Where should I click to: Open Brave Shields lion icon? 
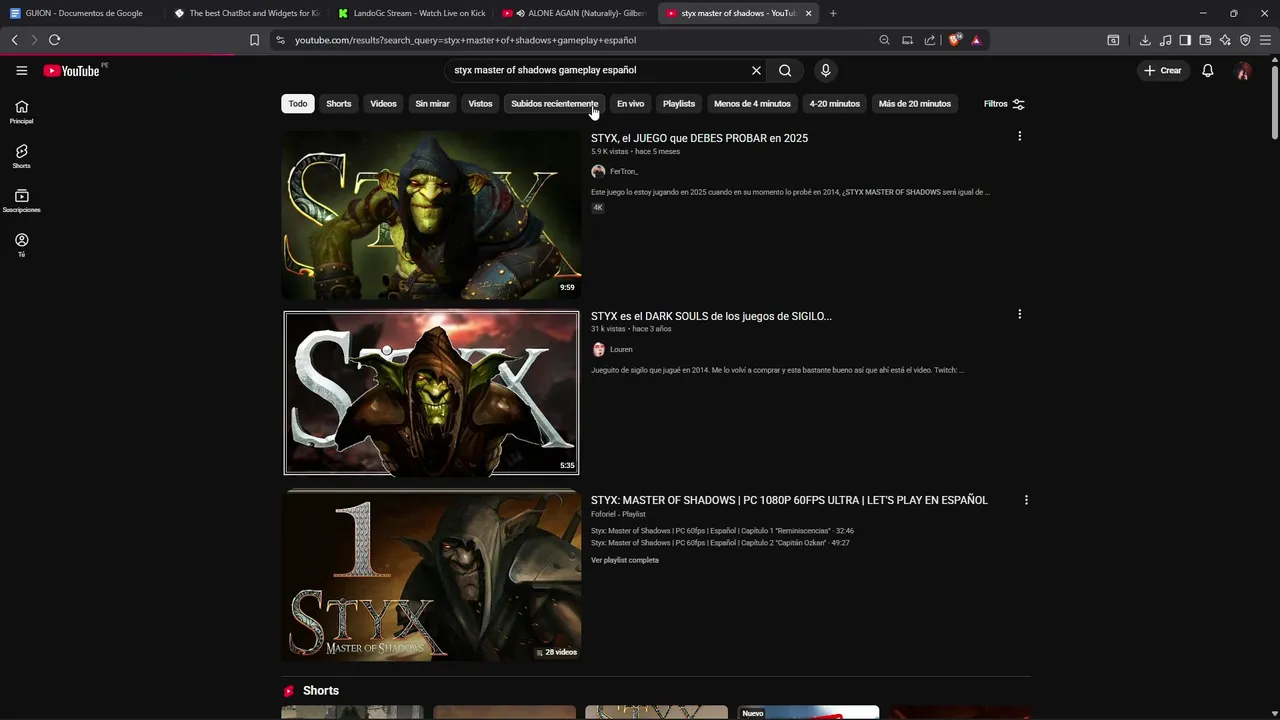pyautogui.click(x=954, y=40)
